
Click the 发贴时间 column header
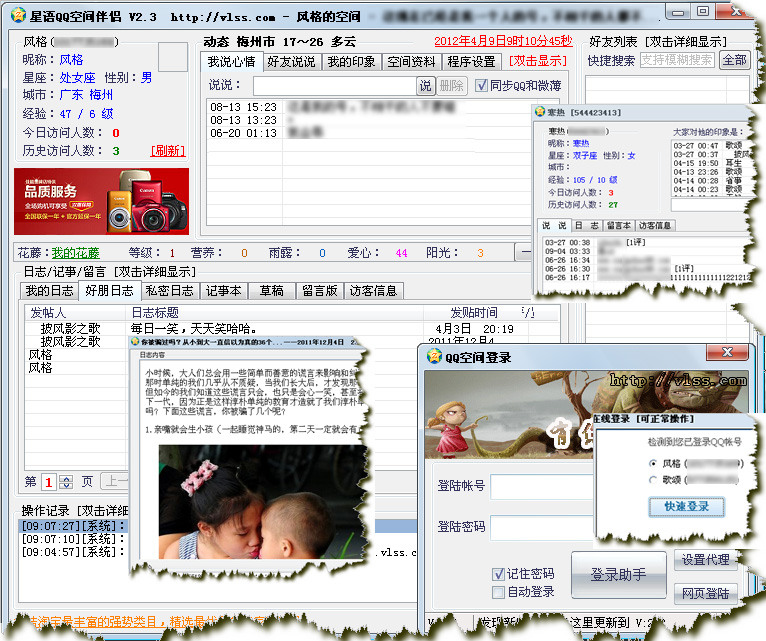point(473,313)
